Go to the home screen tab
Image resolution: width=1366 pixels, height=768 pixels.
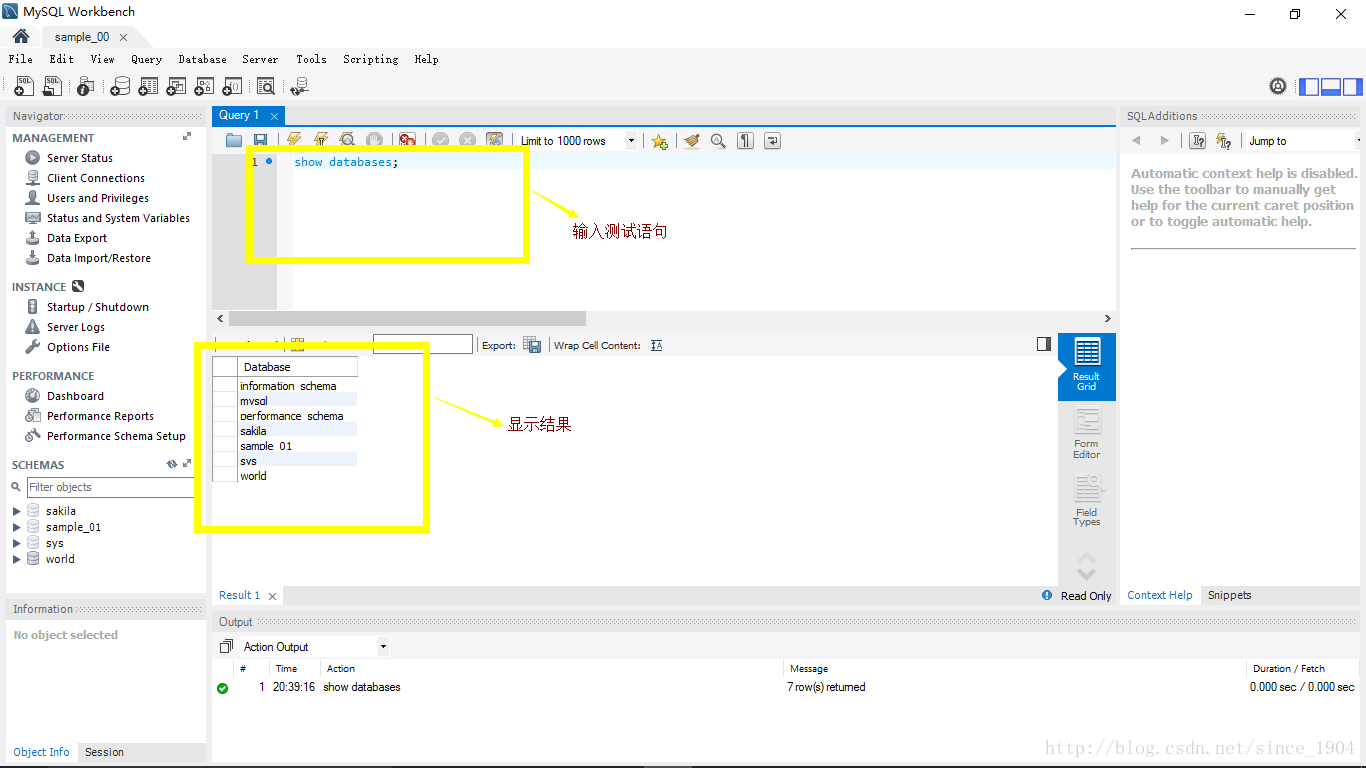click(20, 36)
